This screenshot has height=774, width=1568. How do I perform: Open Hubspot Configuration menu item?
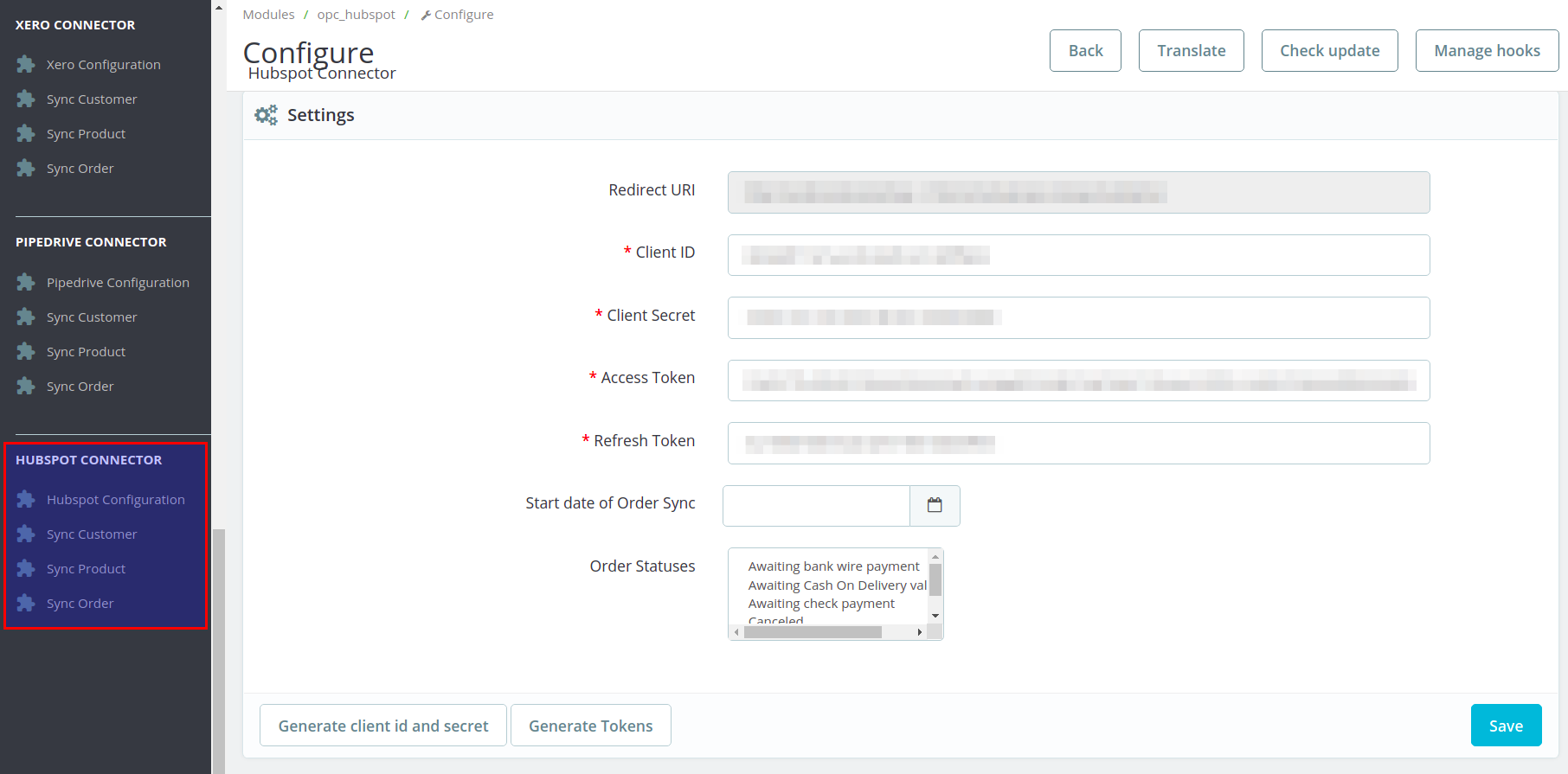point(116,500)
